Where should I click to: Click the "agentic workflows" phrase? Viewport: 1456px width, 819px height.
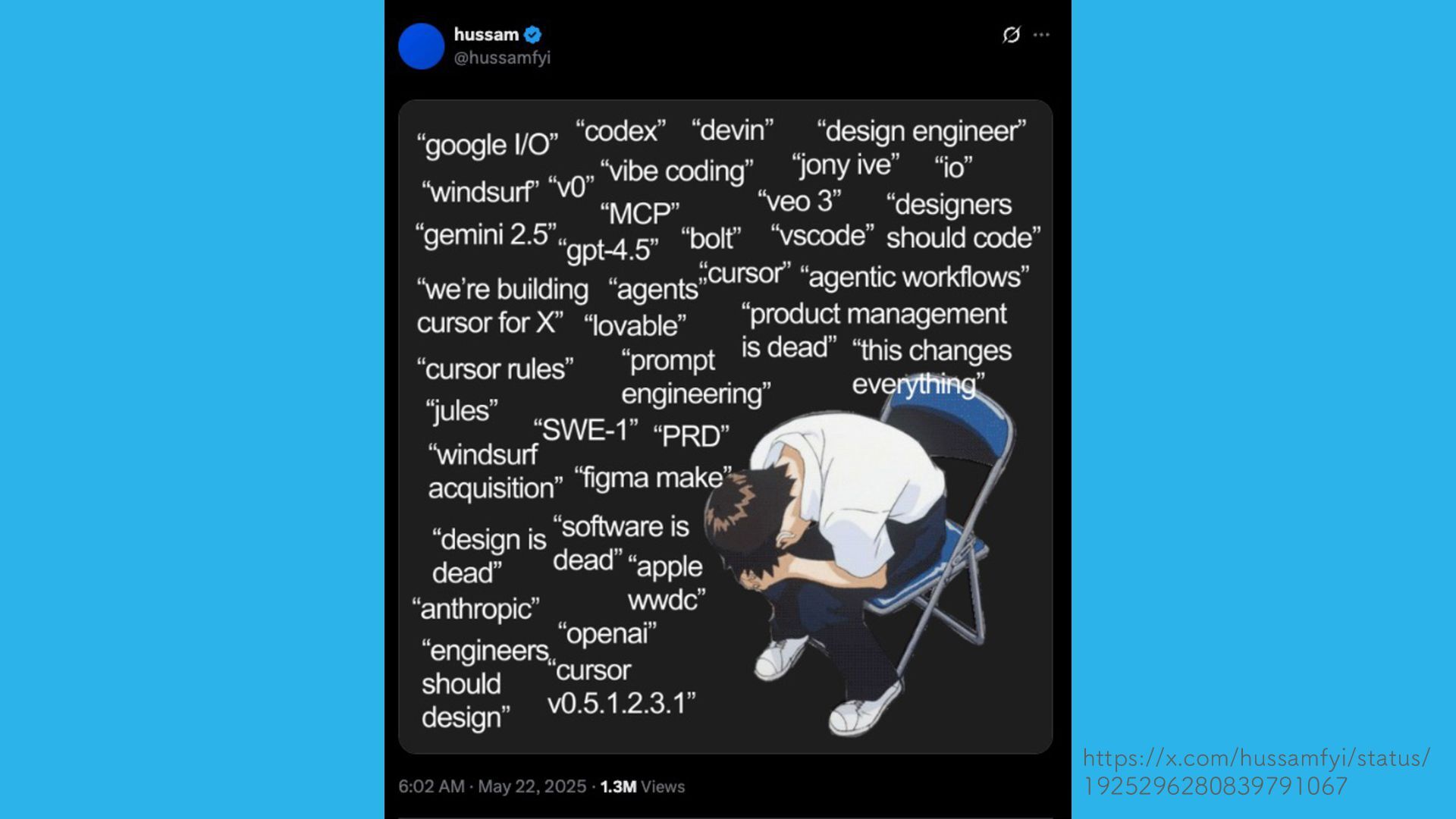coord(915,278)
